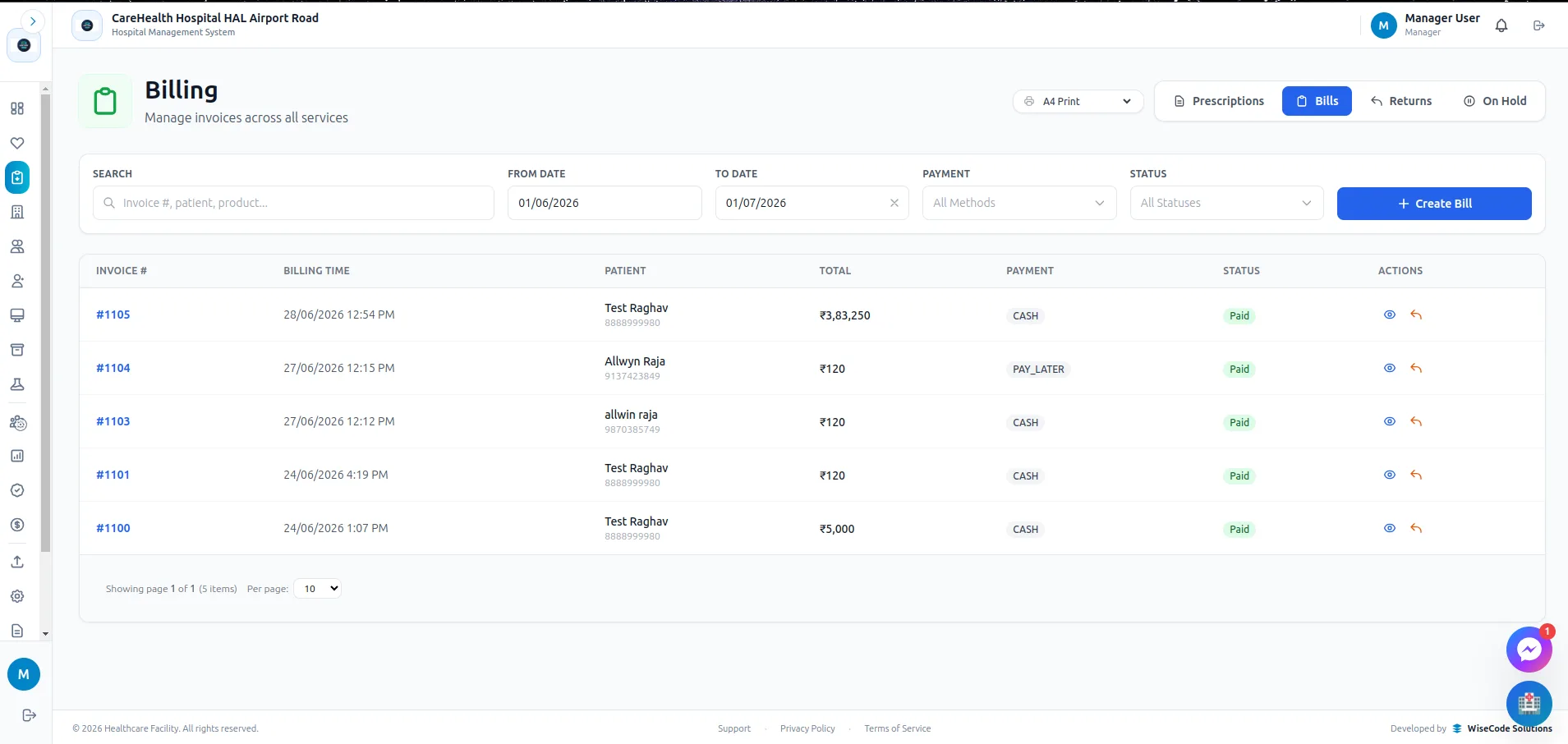1568x744 pixels.
Task: Open the building icon in sidebar
Action: point(17,212)
